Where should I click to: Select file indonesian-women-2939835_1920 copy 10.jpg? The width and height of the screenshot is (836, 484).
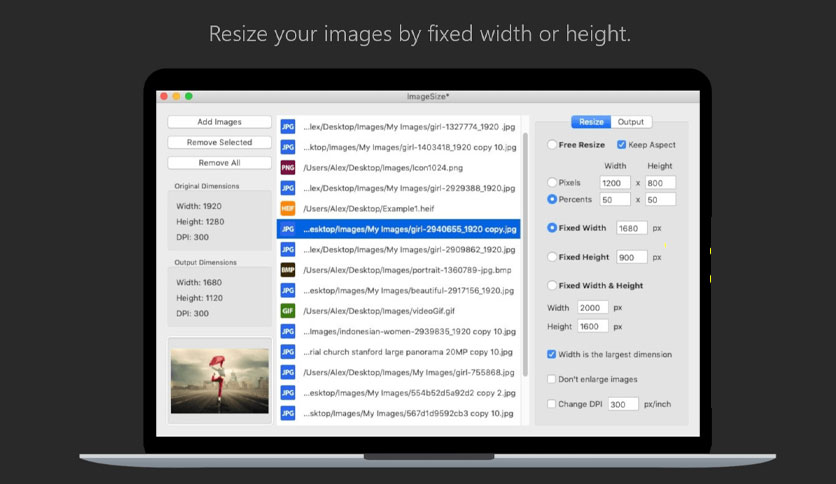click(x=398, y=332)
